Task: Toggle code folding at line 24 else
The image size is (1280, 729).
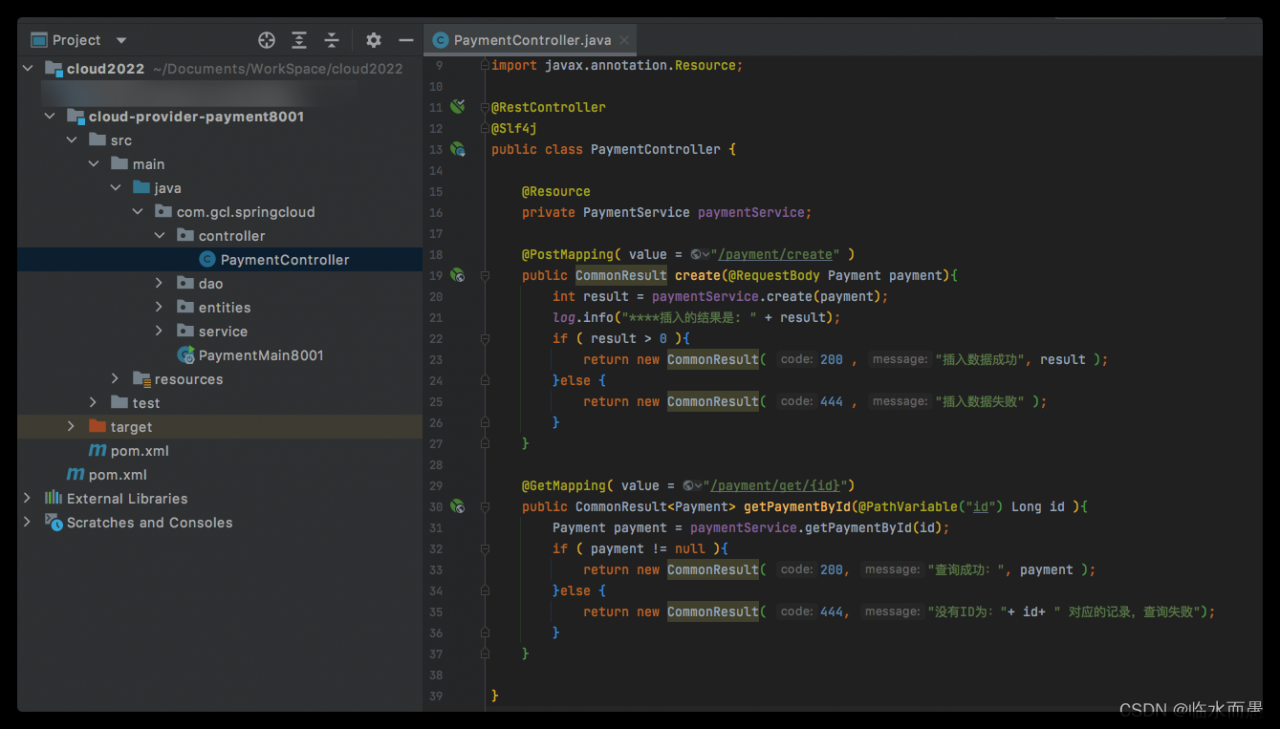Action: [485, 380]
